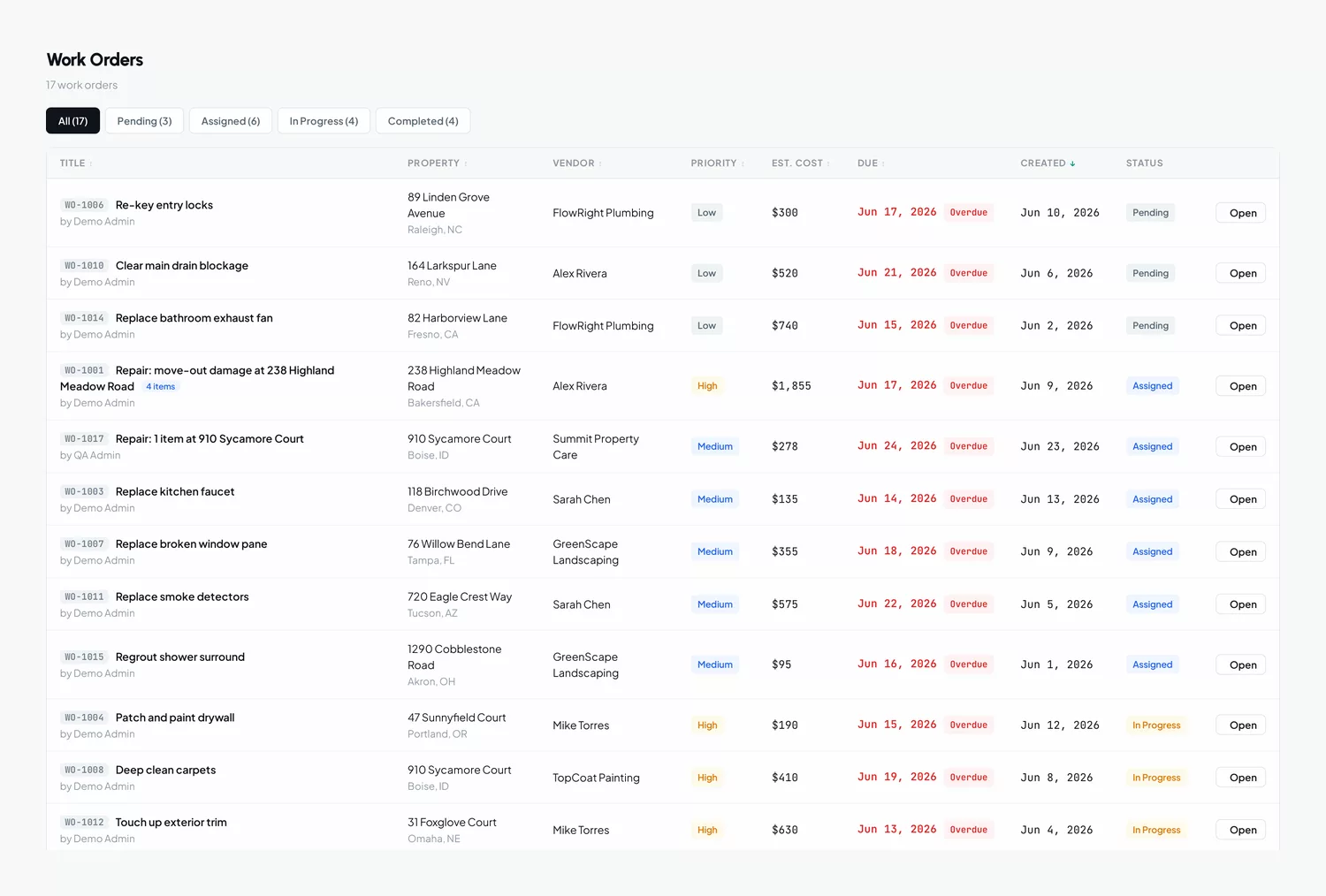1326x896 pixels.
Task: Sort by the Property column header
Action: 438,163
